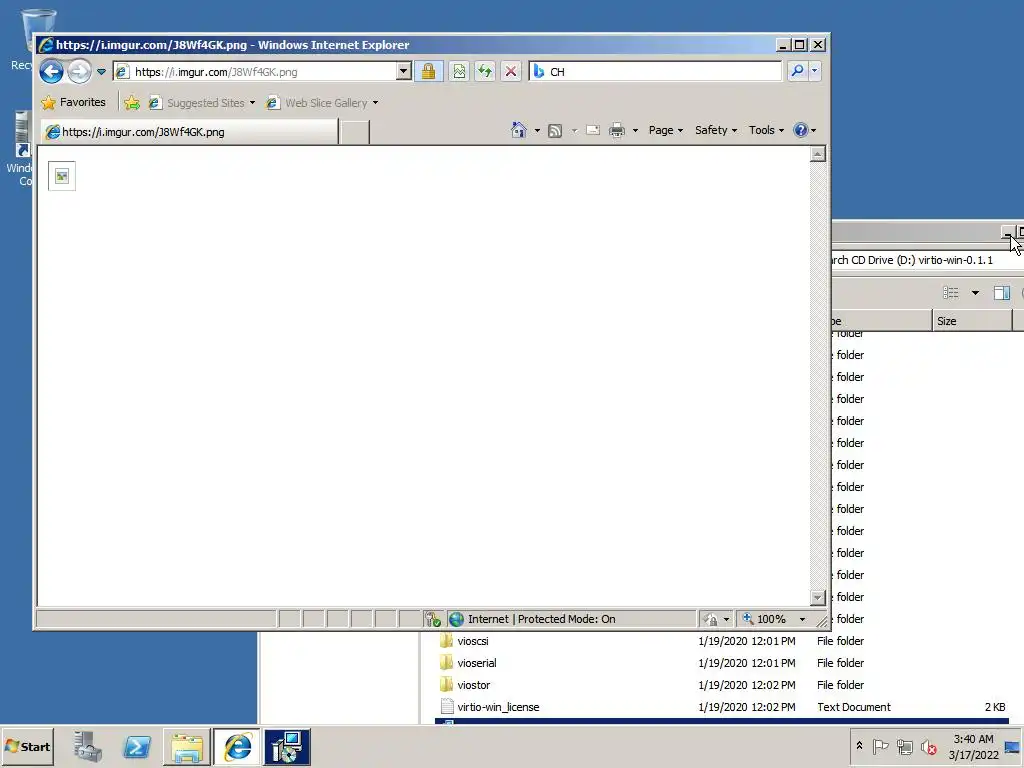Click the security lock icon
The image size is (1024, 768).
pos(428,71)
